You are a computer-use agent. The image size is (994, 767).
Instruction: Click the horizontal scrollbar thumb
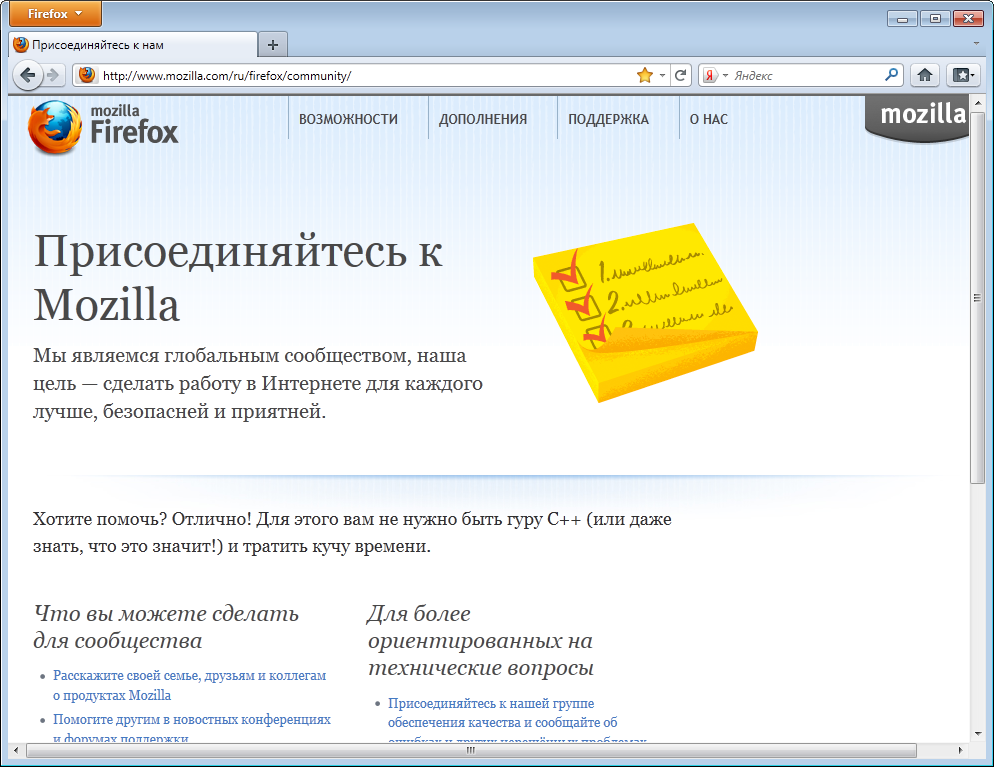point(471,751)
